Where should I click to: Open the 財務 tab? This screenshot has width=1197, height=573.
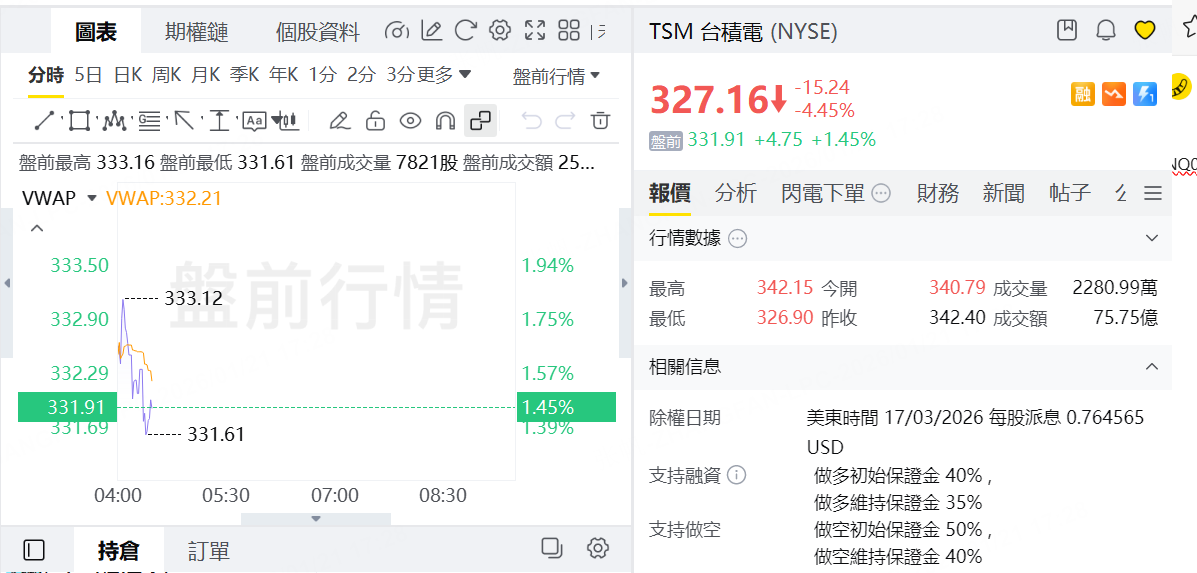point(937,193)
